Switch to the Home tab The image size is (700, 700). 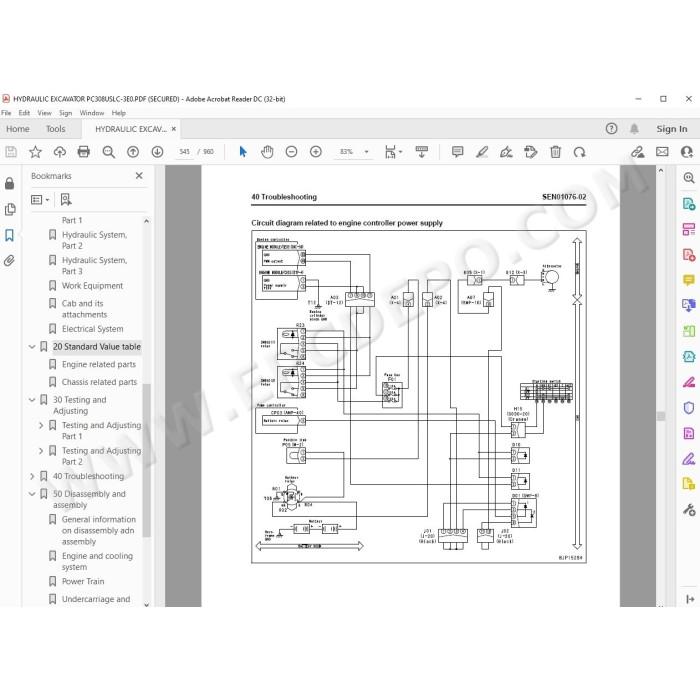coord(18,129)
